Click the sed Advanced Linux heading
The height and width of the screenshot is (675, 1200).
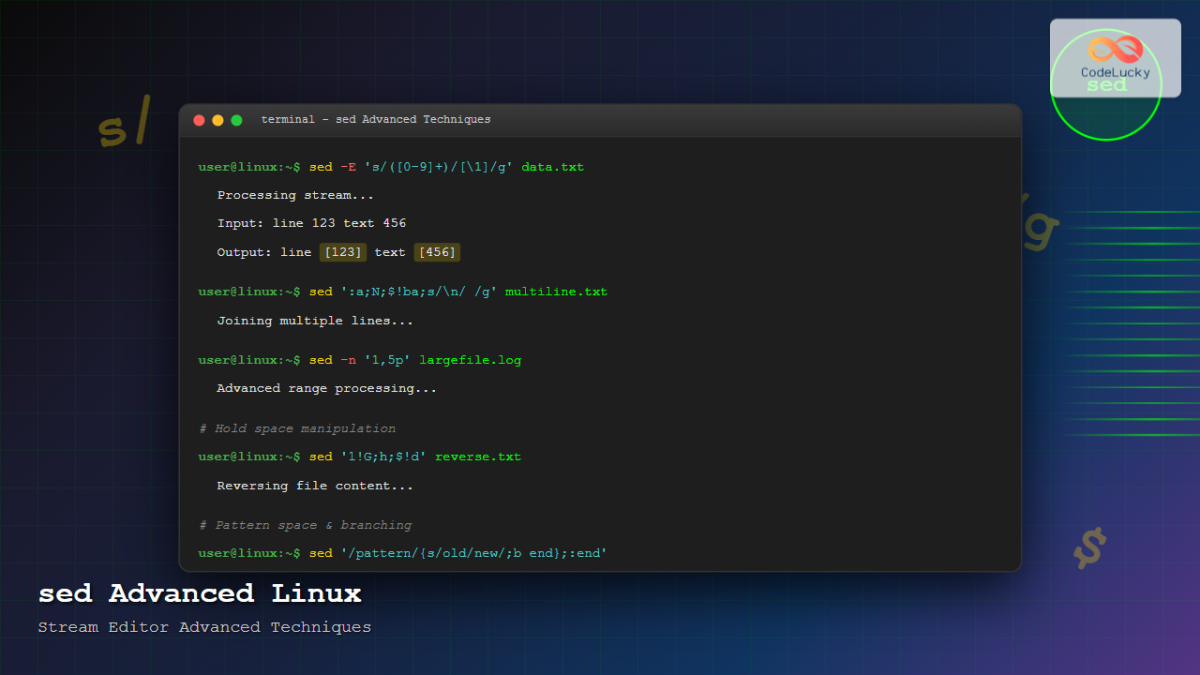pos(198,593)
